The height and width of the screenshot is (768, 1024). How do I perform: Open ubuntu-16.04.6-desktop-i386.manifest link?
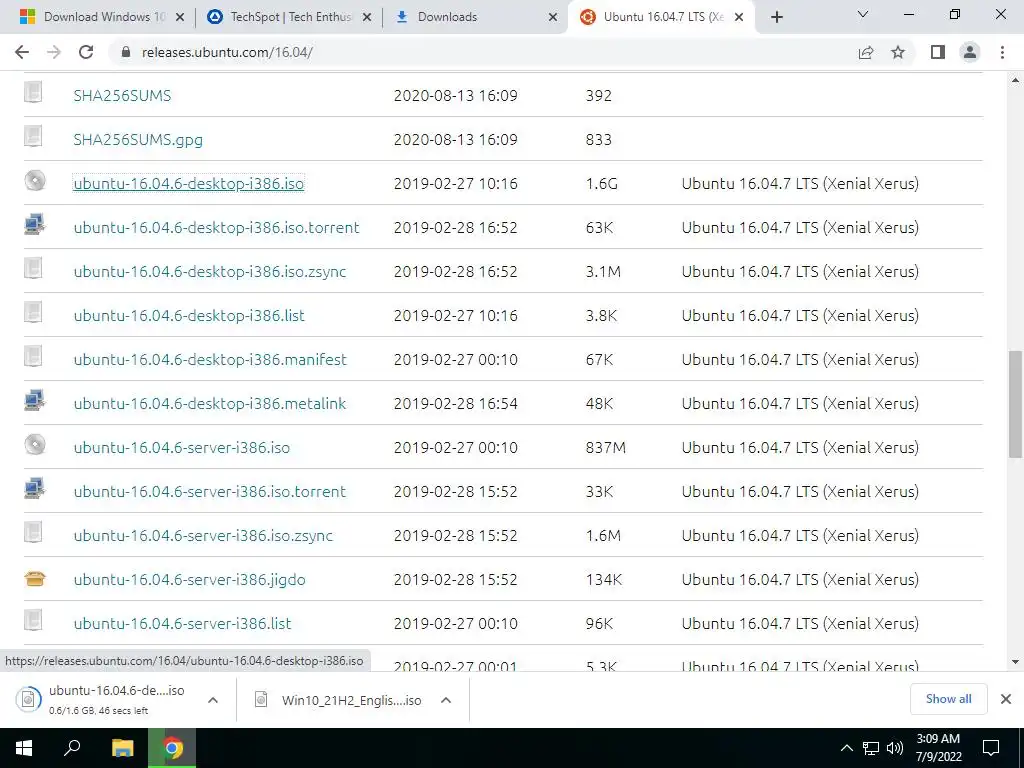(x=210, y=359)
